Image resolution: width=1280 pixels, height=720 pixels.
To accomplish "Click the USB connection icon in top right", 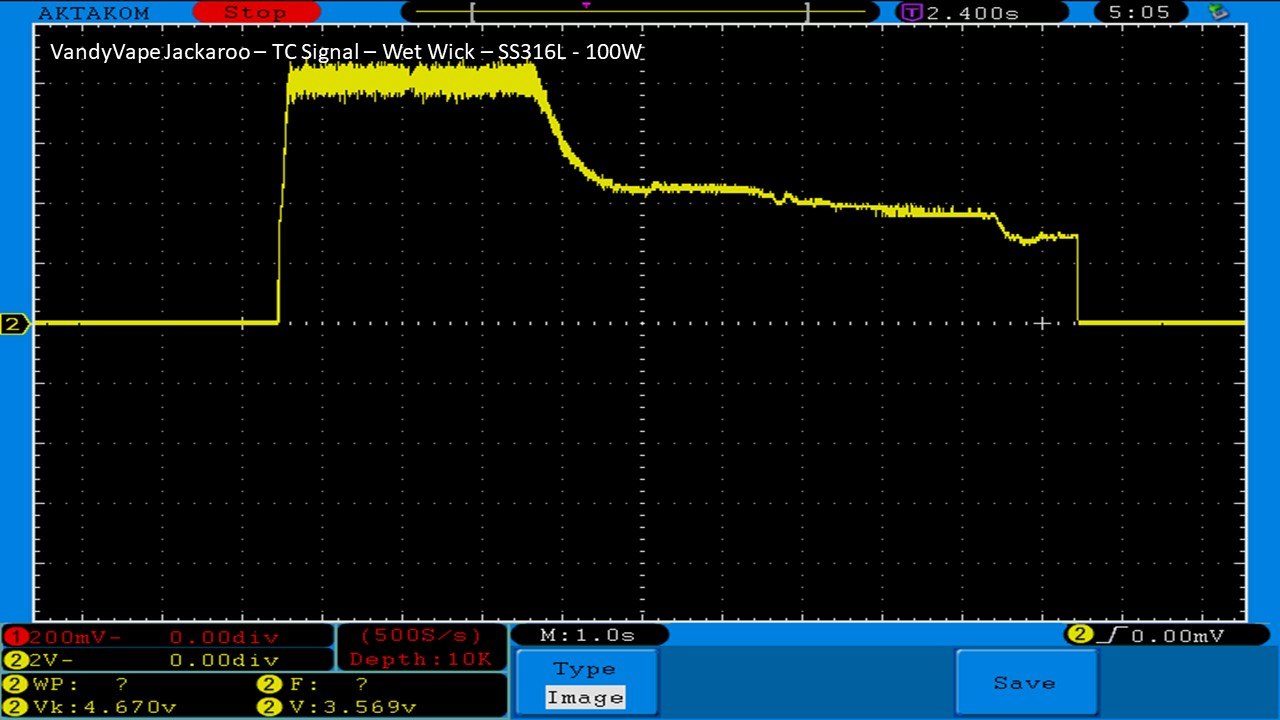I will point(1219,13).
